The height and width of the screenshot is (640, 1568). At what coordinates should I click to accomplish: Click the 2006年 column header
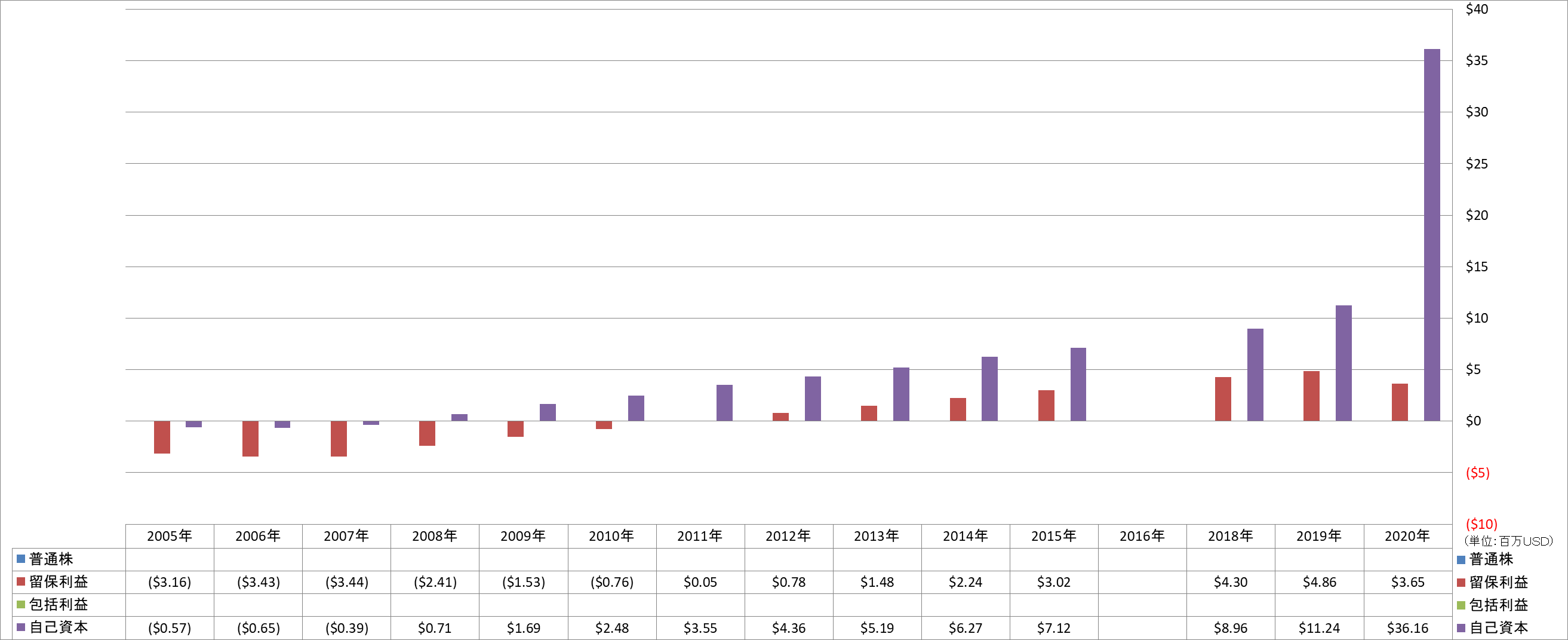pos(258,536)
